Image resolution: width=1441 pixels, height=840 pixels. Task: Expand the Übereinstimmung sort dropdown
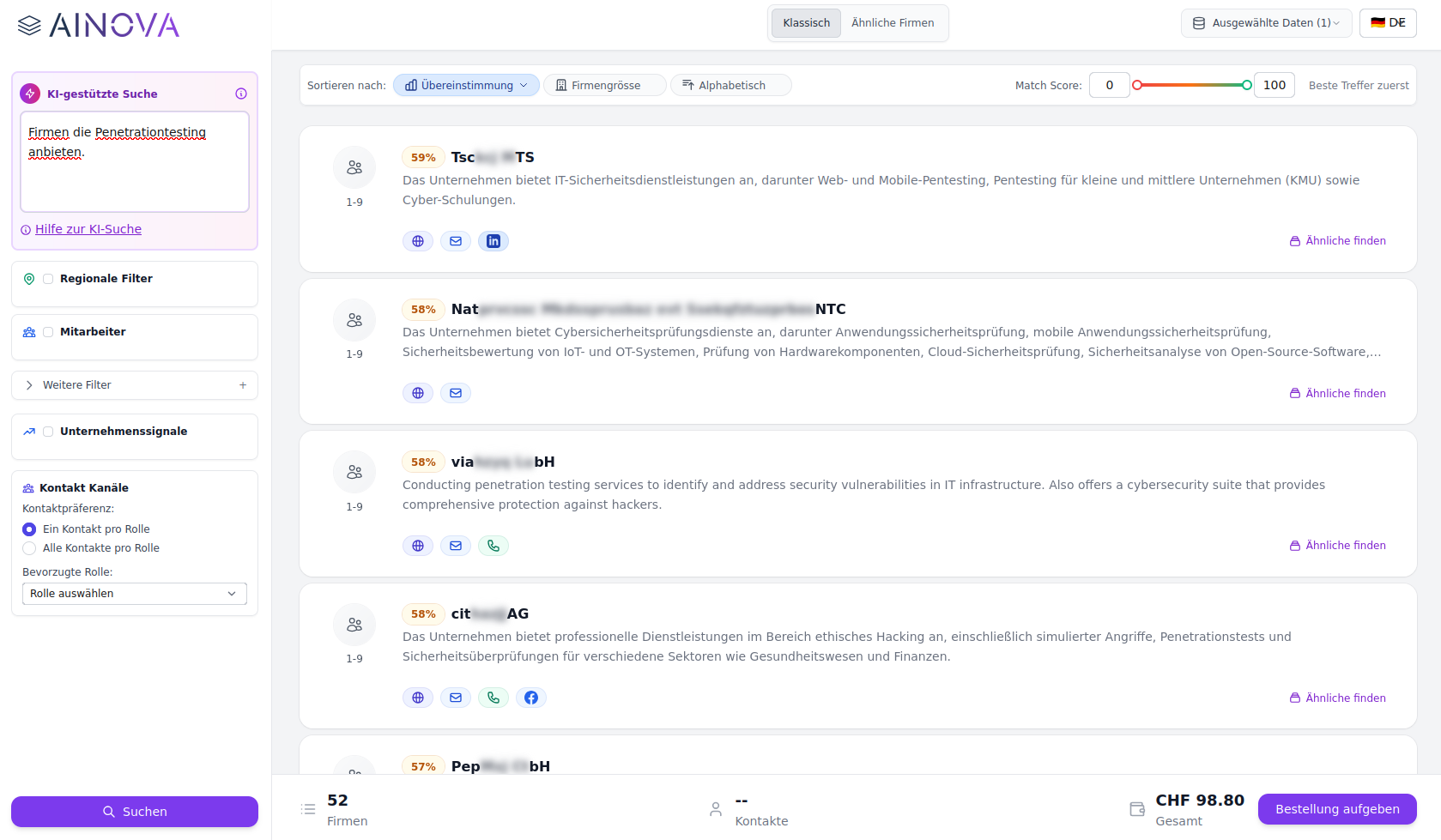click(466, 85)
